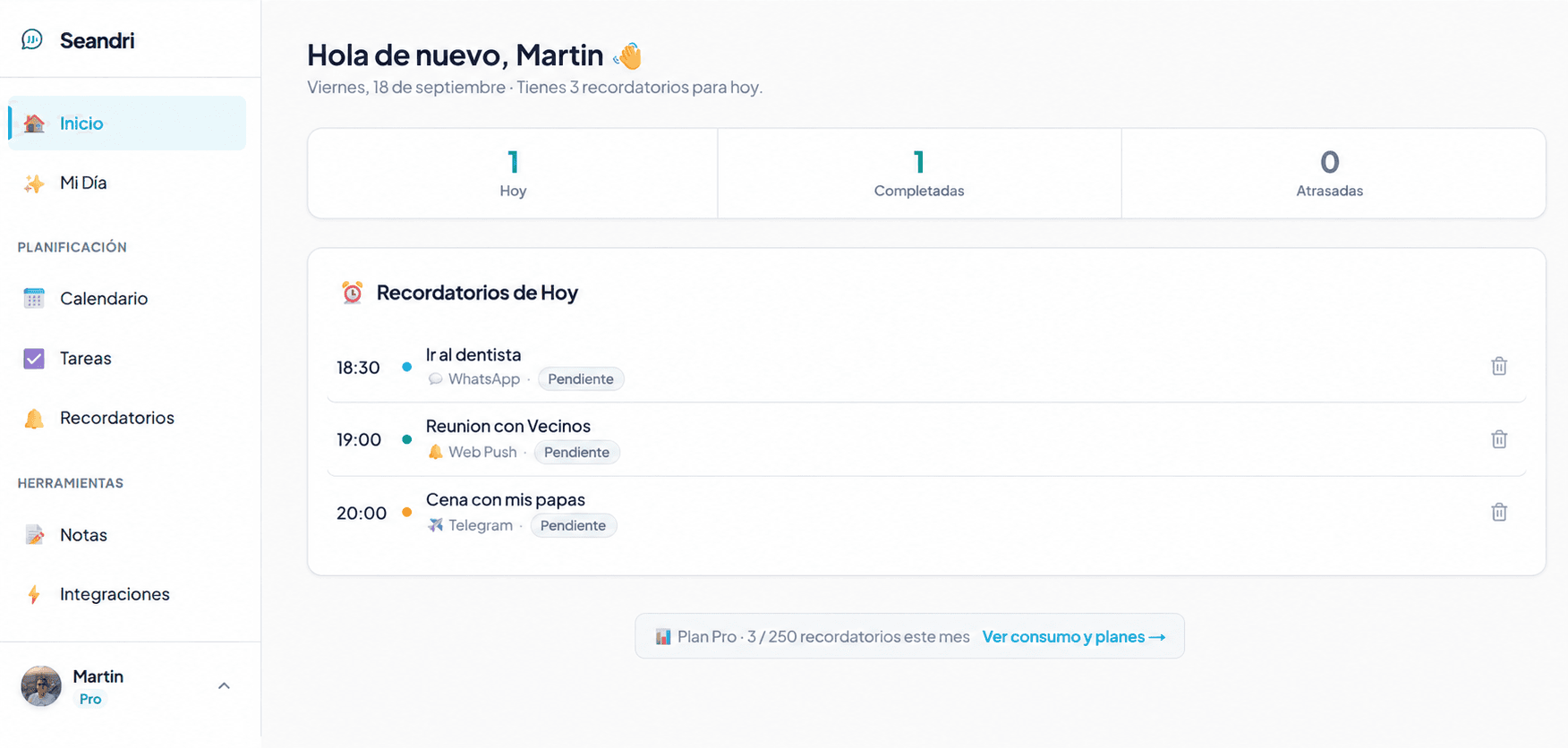Delete the Reunion con Vecinos reminder
The height and width of the screenshot is (748, 1568).
point(1499,439)
